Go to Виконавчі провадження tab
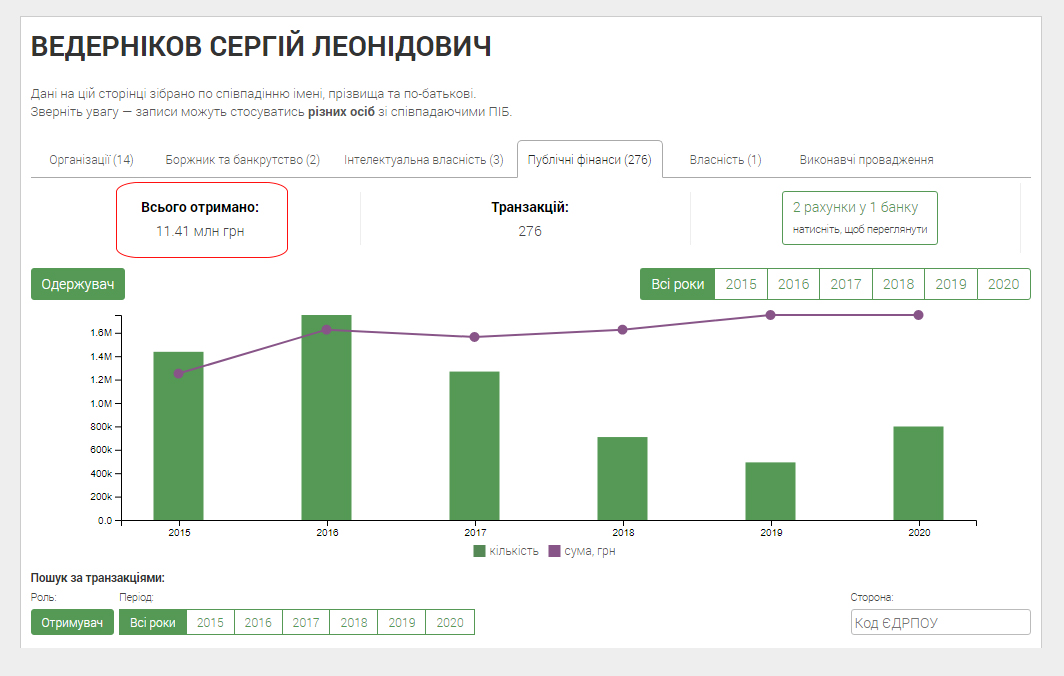Viewport: 1064px width, 676px height. [x=866, y=160]
